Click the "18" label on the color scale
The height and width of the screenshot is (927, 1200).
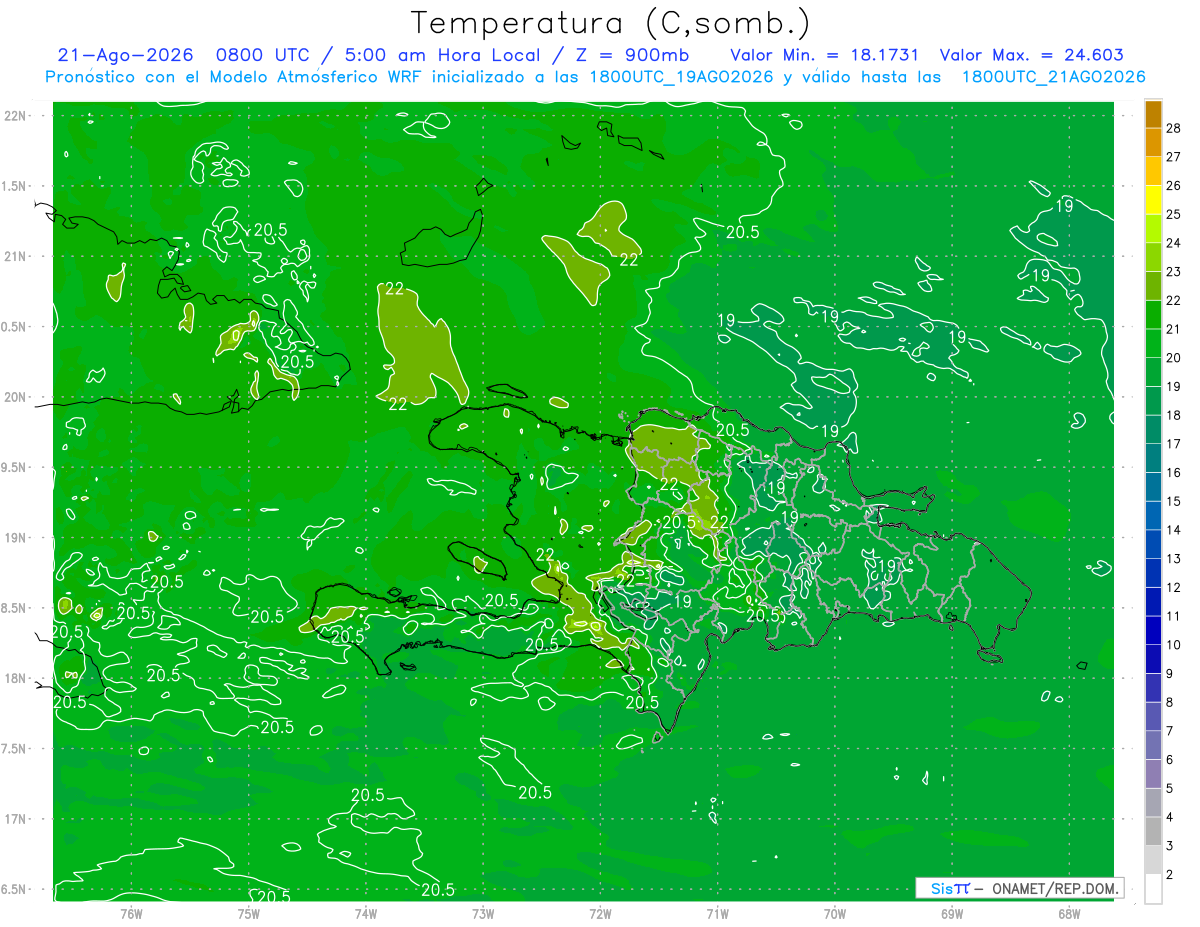[1173, 415]
